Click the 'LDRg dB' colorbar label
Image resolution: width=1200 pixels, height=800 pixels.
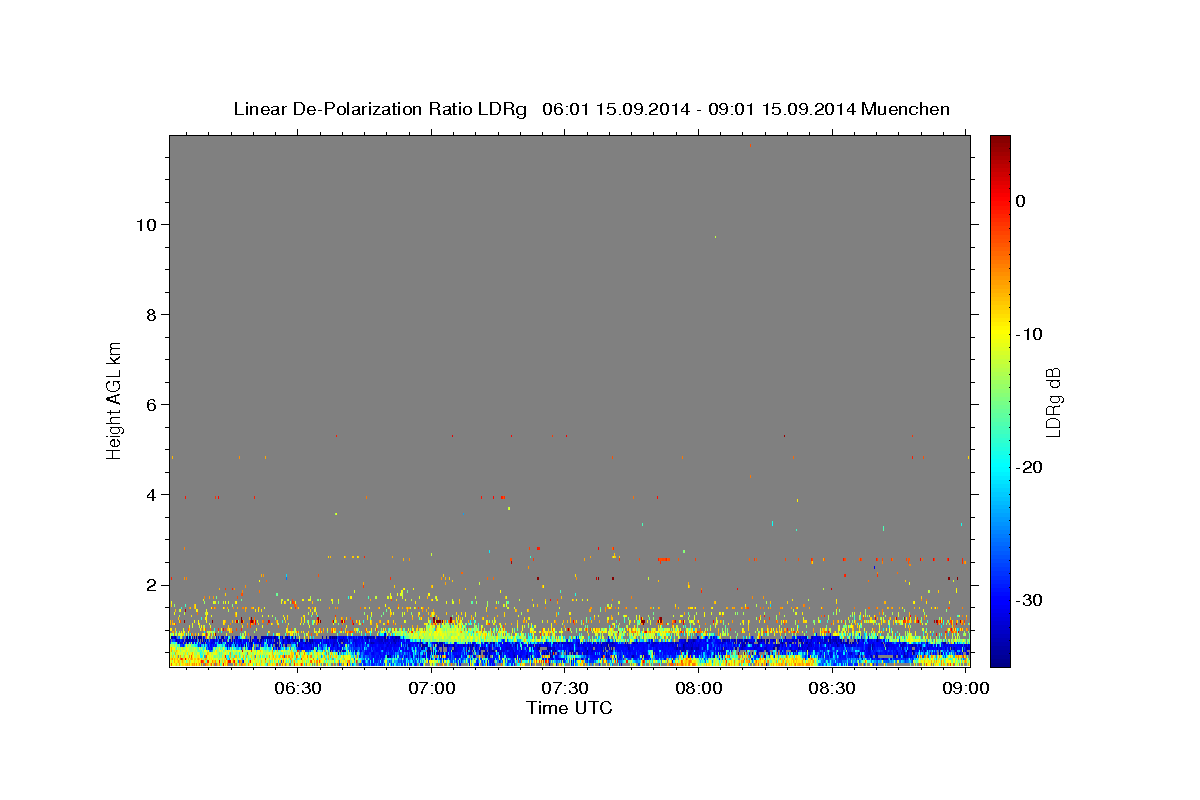(1052, 402)
